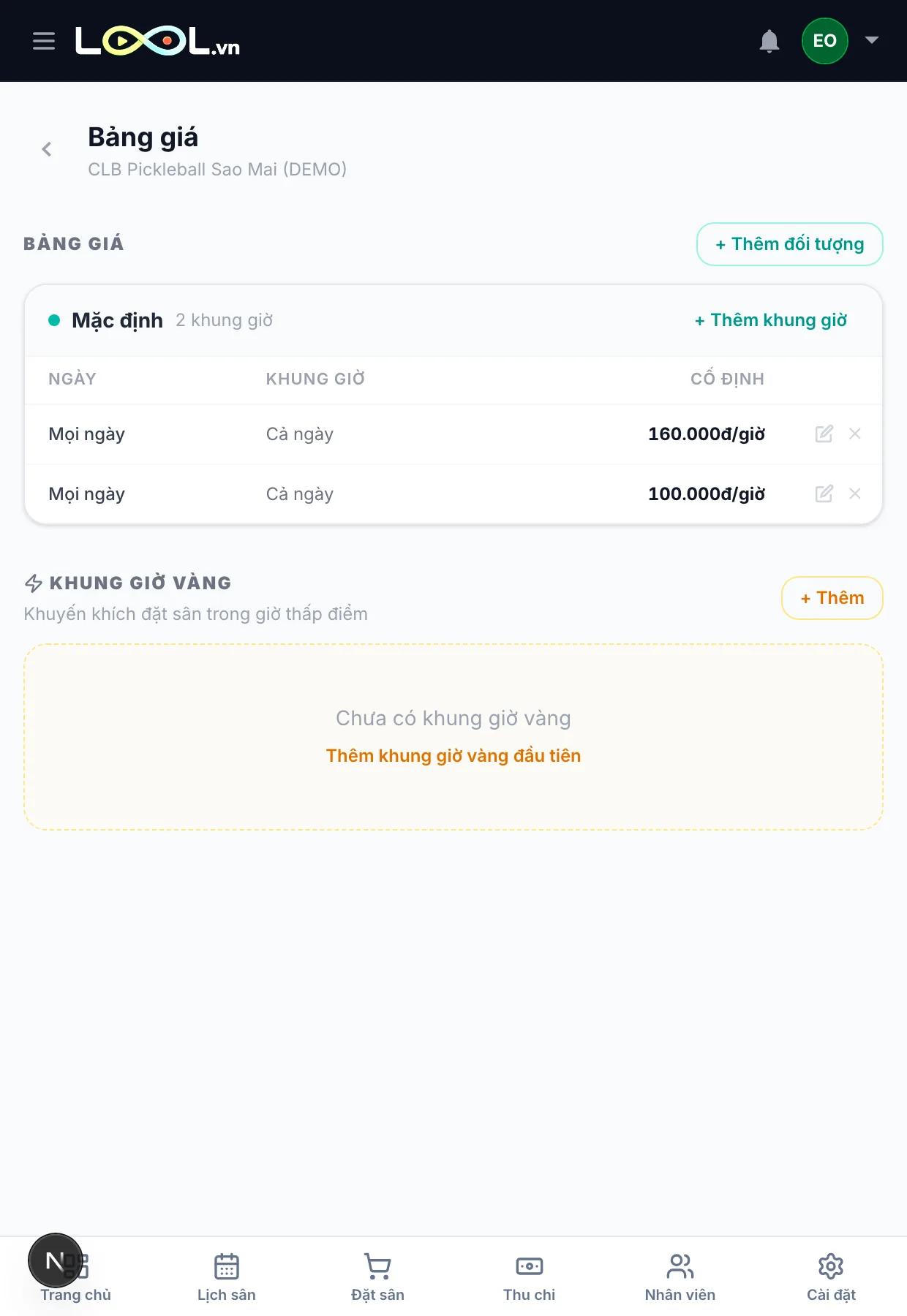This screenshot has height=1316, width=907.
Task: Delete the 160.000đ/giờ price row
Action: coord(855,434)
